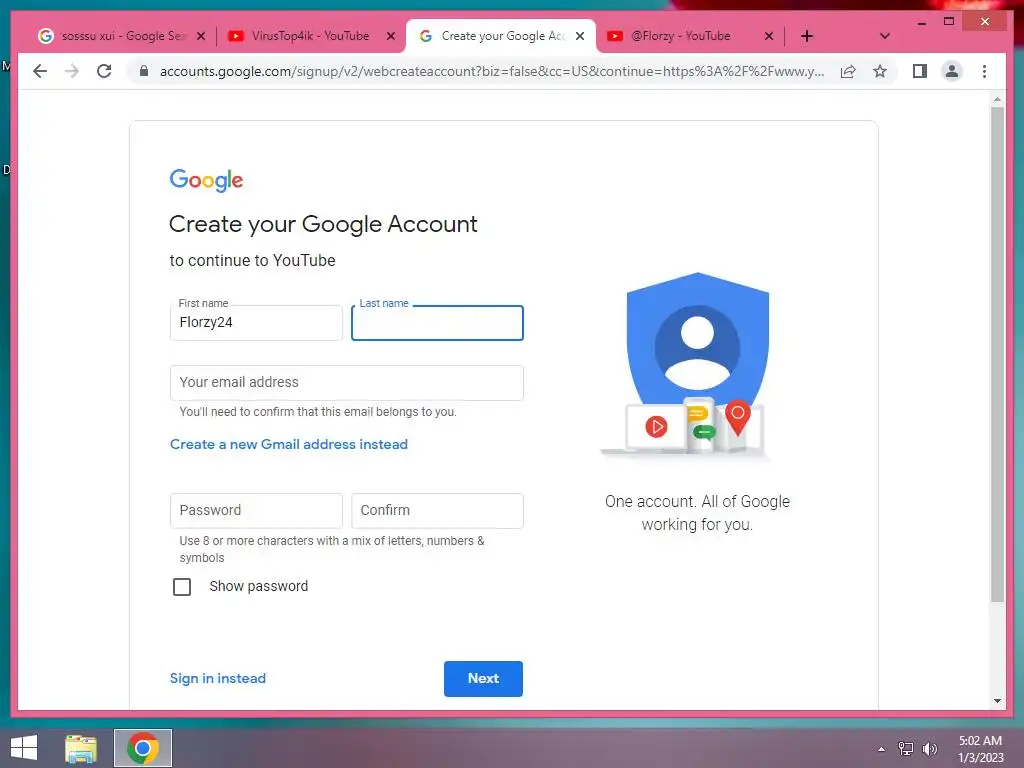This screenshot has width=1024, height=768.
Task: Maximize the Chrome window
Action: [x=949, y=22]
